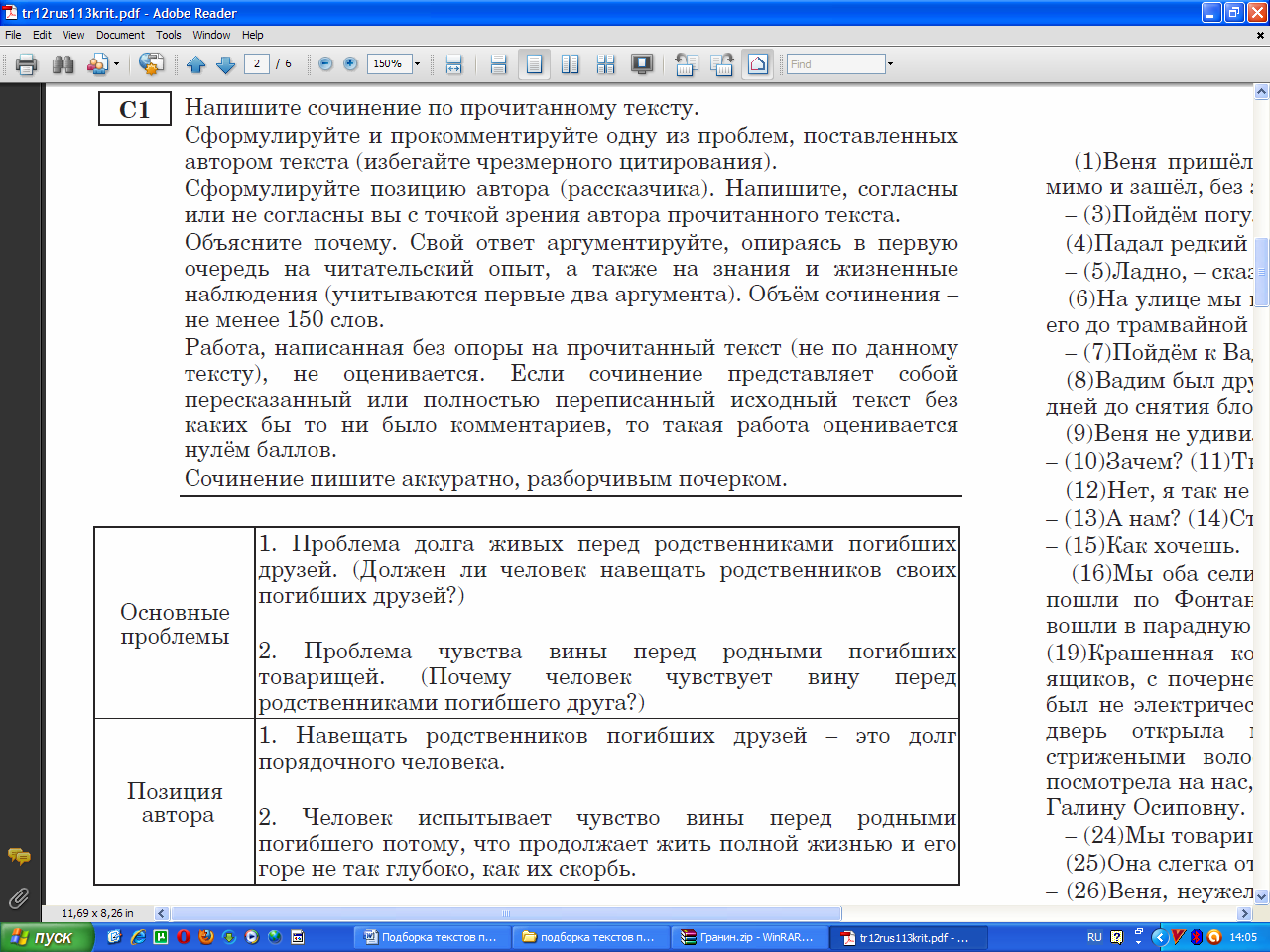Rotate clockwise toolbar icon
This screenshot has width=1270, height=952.
(722, 64)
